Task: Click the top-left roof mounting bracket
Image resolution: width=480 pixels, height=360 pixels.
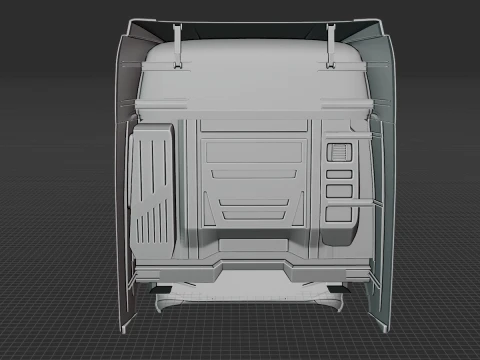Action: point(178,46)
